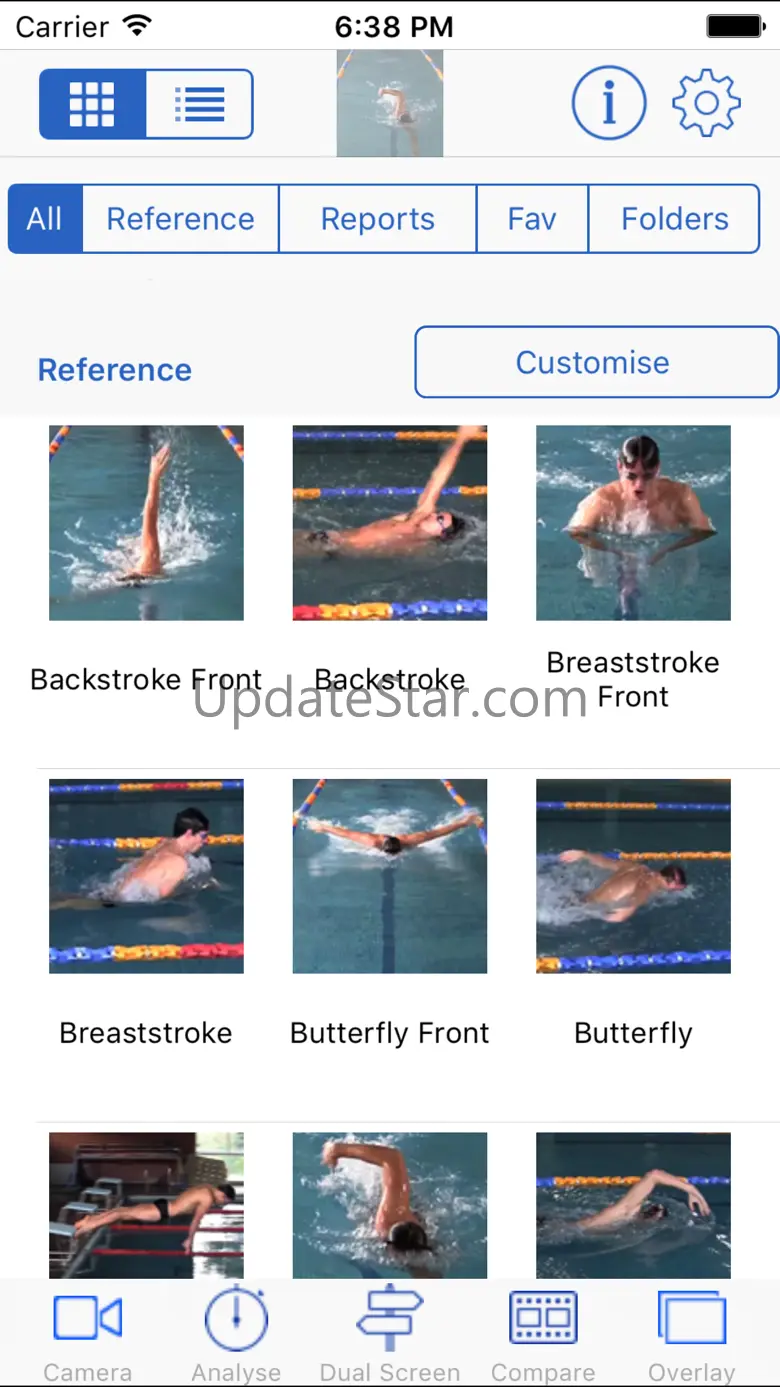Open the Reports tab
The height and width of the screenshot is (1387, 780).
pos(378,219)
